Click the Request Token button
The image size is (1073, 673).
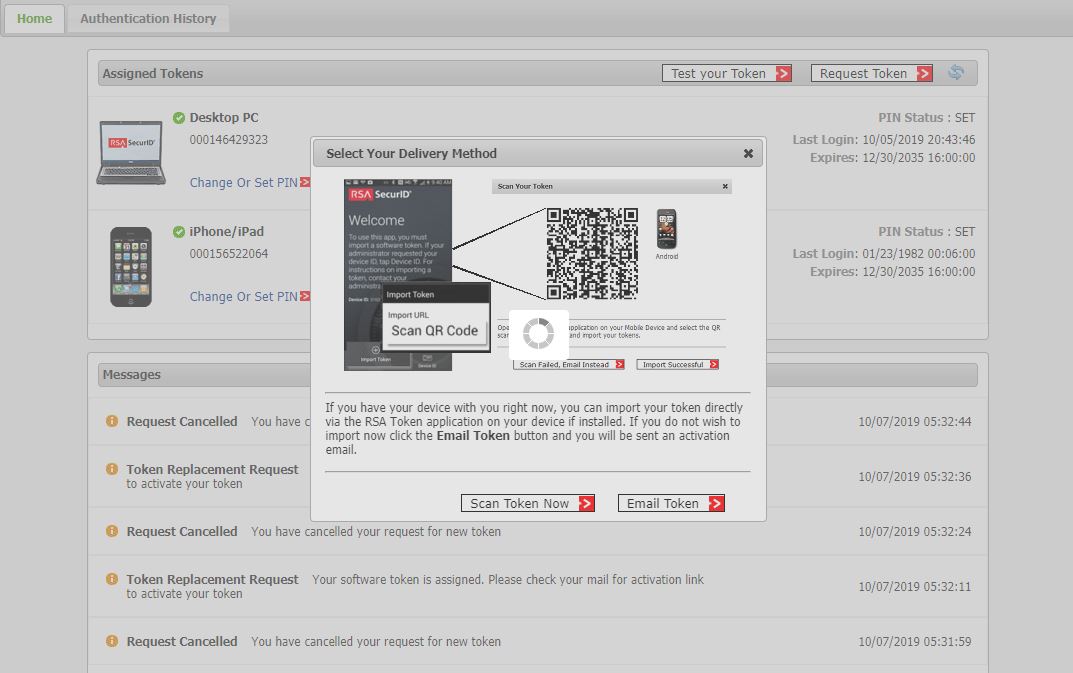click(871, 73)
